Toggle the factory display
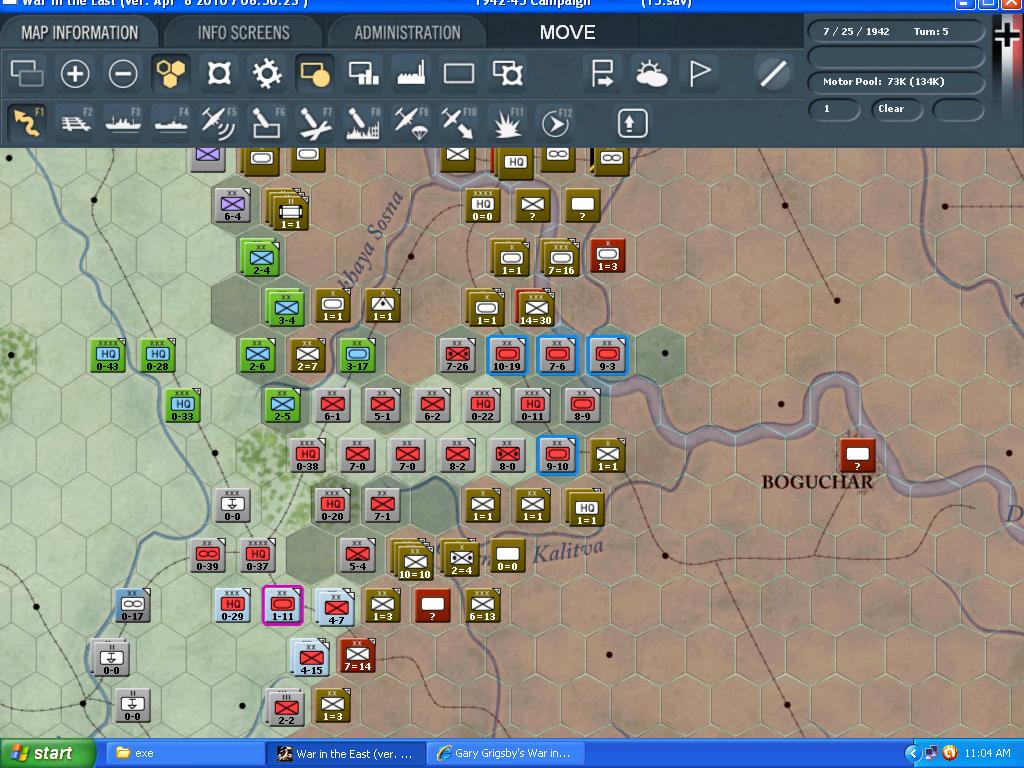Viewport: 1024px width, 768px height. click(x=411, y=73)
